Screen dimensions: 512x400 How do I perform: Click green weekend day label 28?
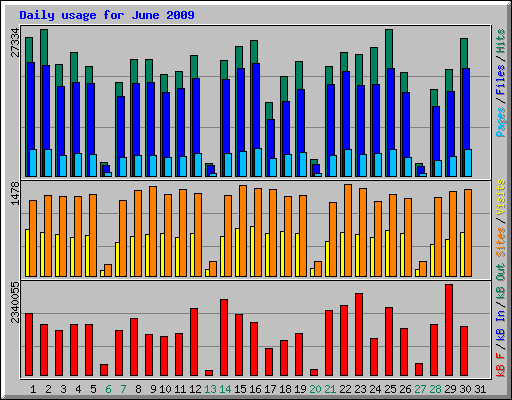coord(435,389)
